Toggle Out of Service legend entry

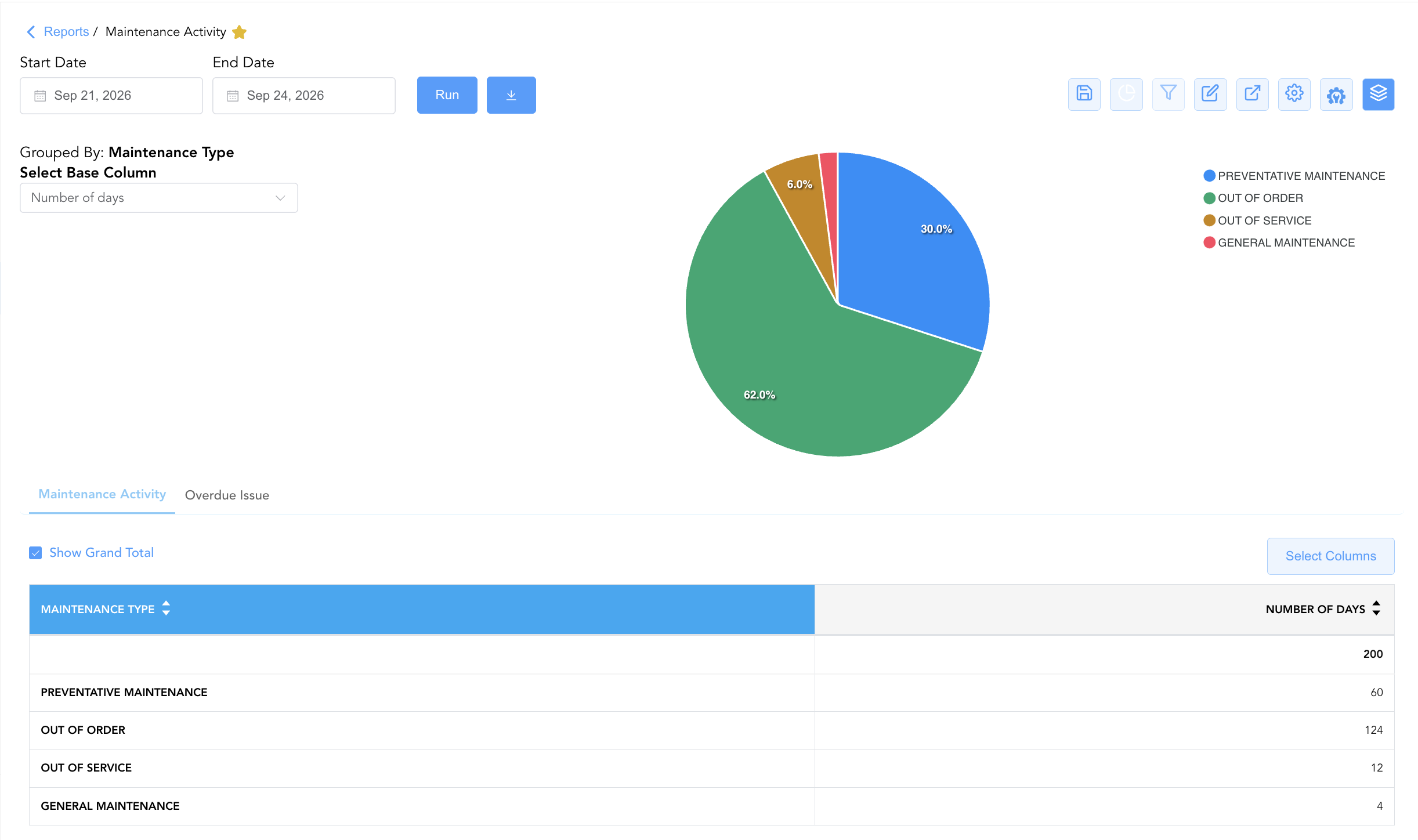(1257, 220)
